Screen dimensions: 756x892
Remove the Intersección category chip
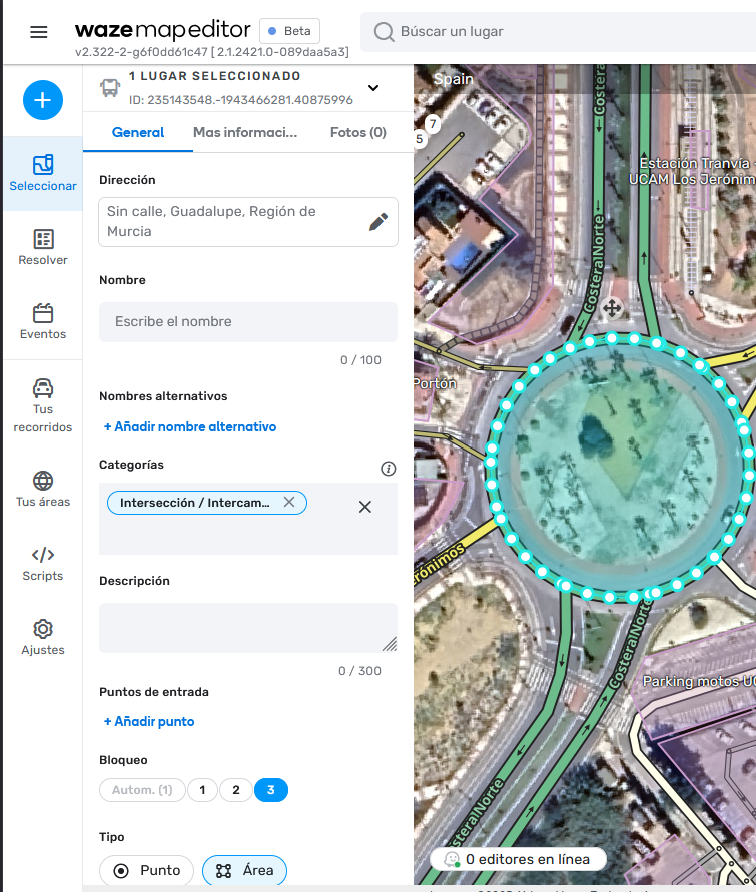click(x=289, y=502)
